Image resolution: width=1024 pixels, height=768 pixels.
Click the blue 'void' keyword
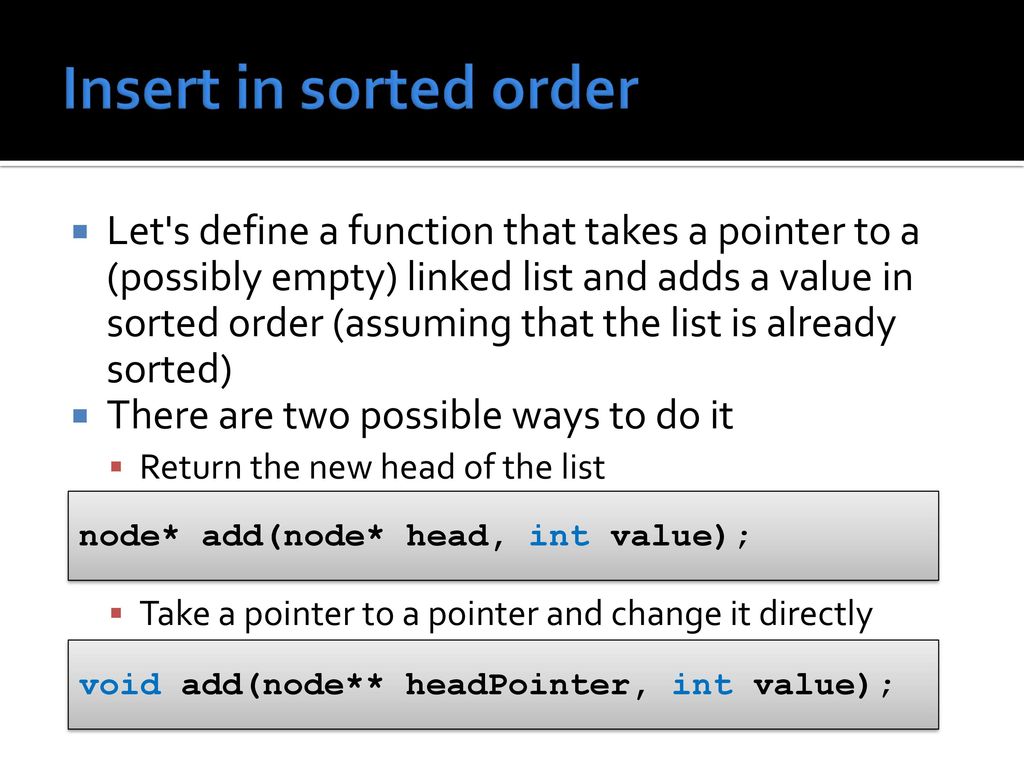click(x=120, y=684)
